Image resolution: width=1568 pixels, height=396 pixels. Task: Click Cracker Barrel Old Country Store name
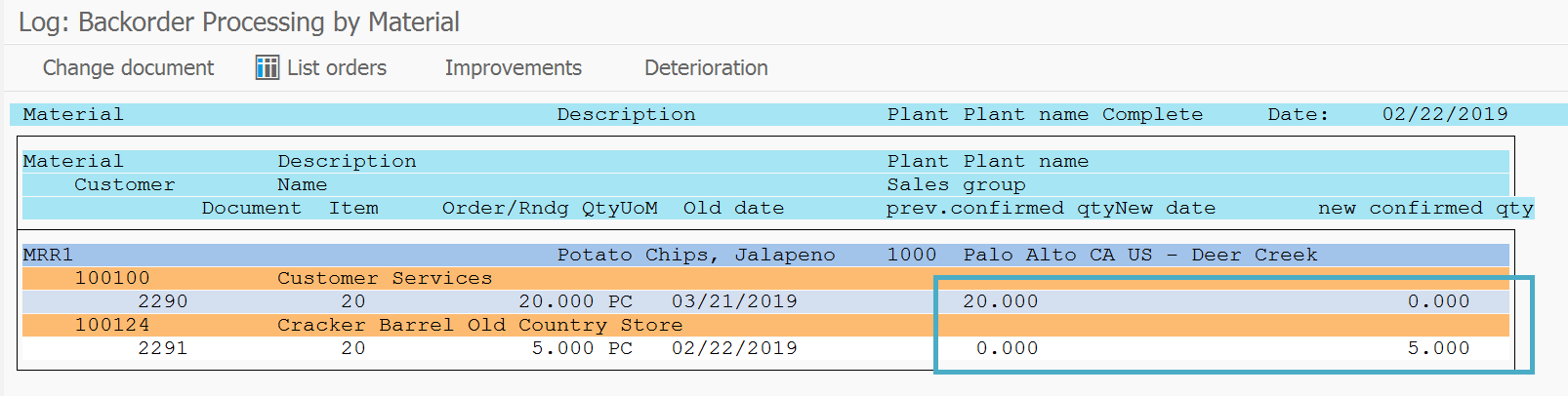[x=480, y=325]
